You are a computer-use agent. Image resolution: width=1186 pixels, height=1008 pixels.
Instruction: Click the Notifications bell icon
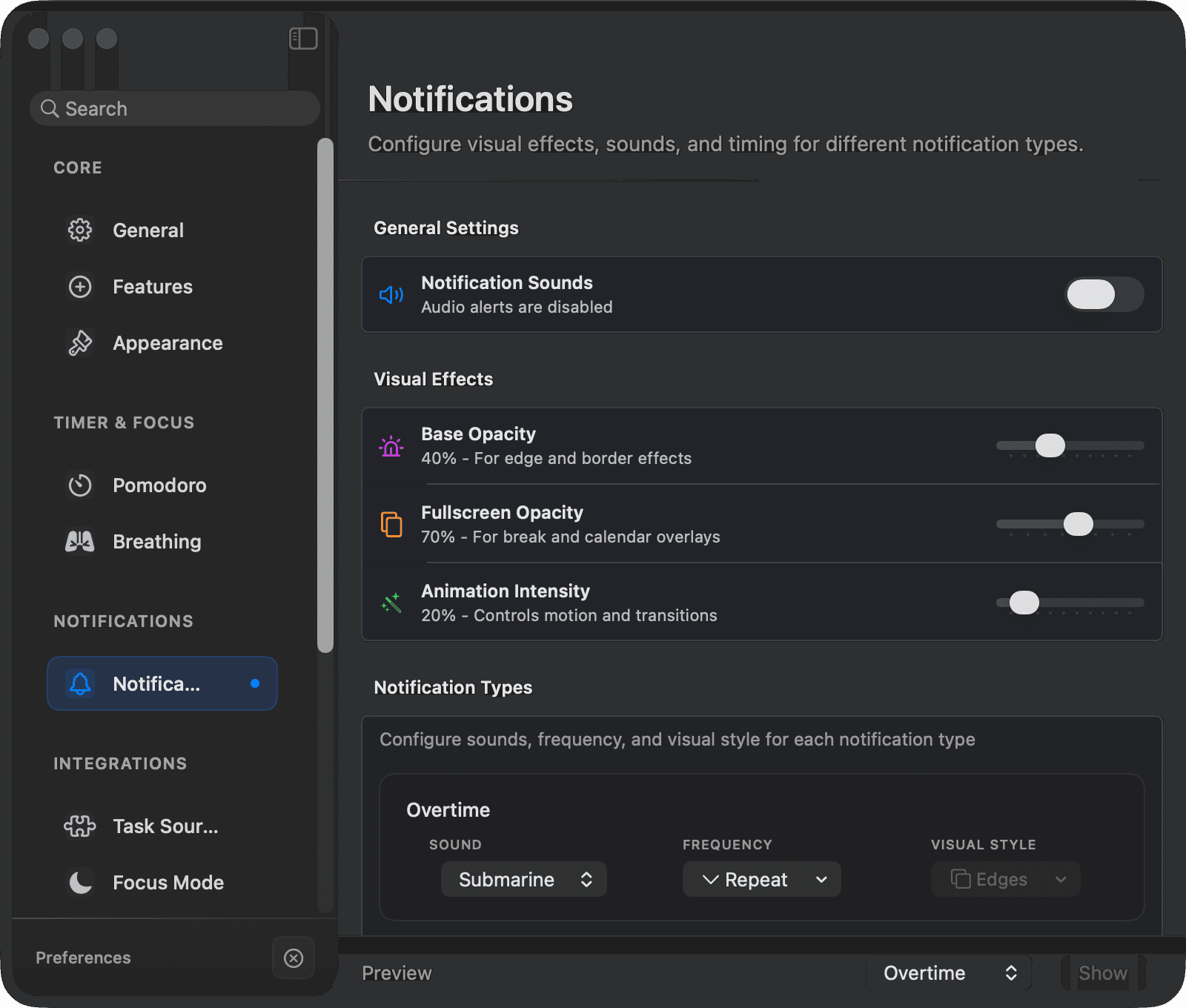click(80, 683)
